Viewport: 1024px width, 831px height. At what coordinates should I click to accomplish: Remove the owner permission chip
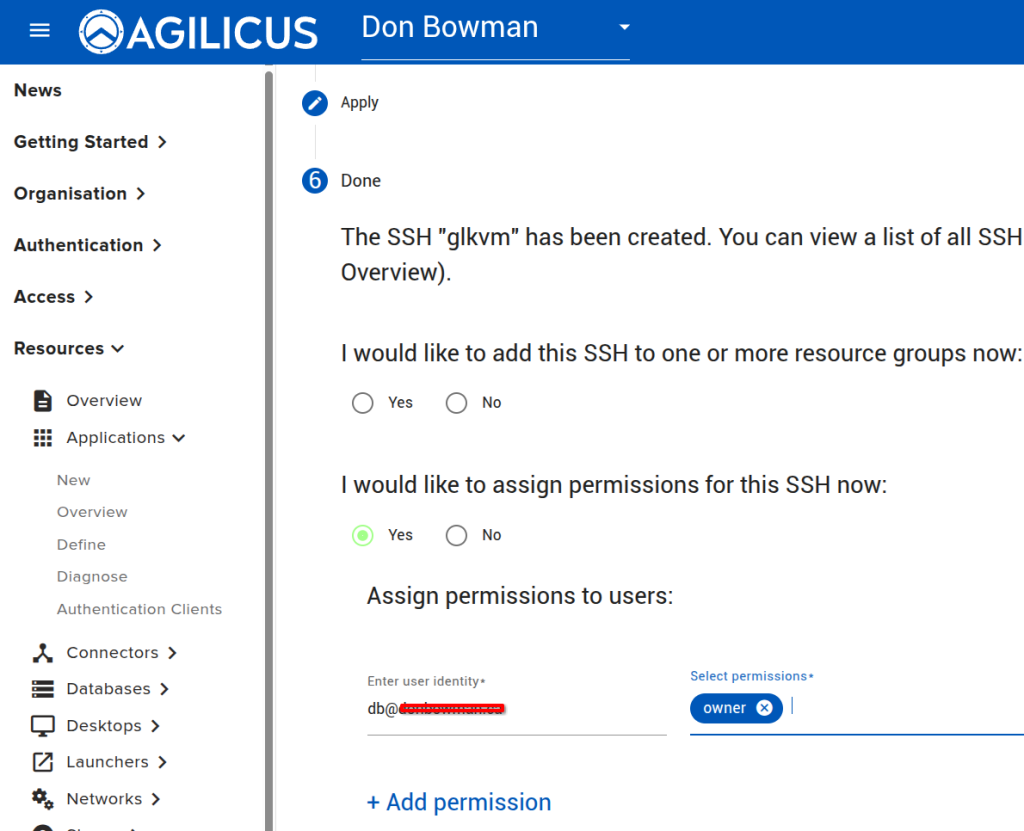764,708
